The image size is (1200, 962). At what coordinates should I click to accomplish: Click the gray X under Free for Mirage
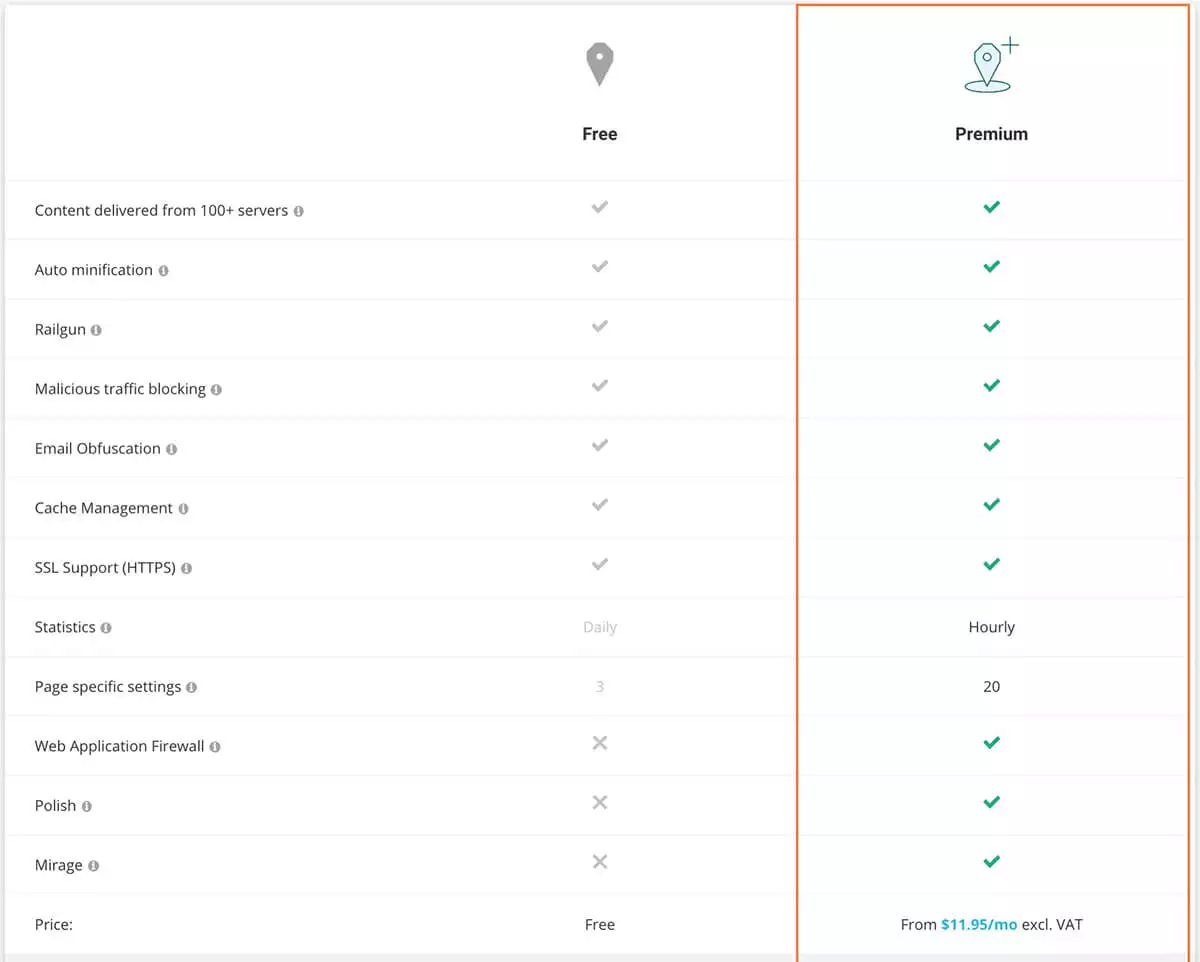click(599, 861)
